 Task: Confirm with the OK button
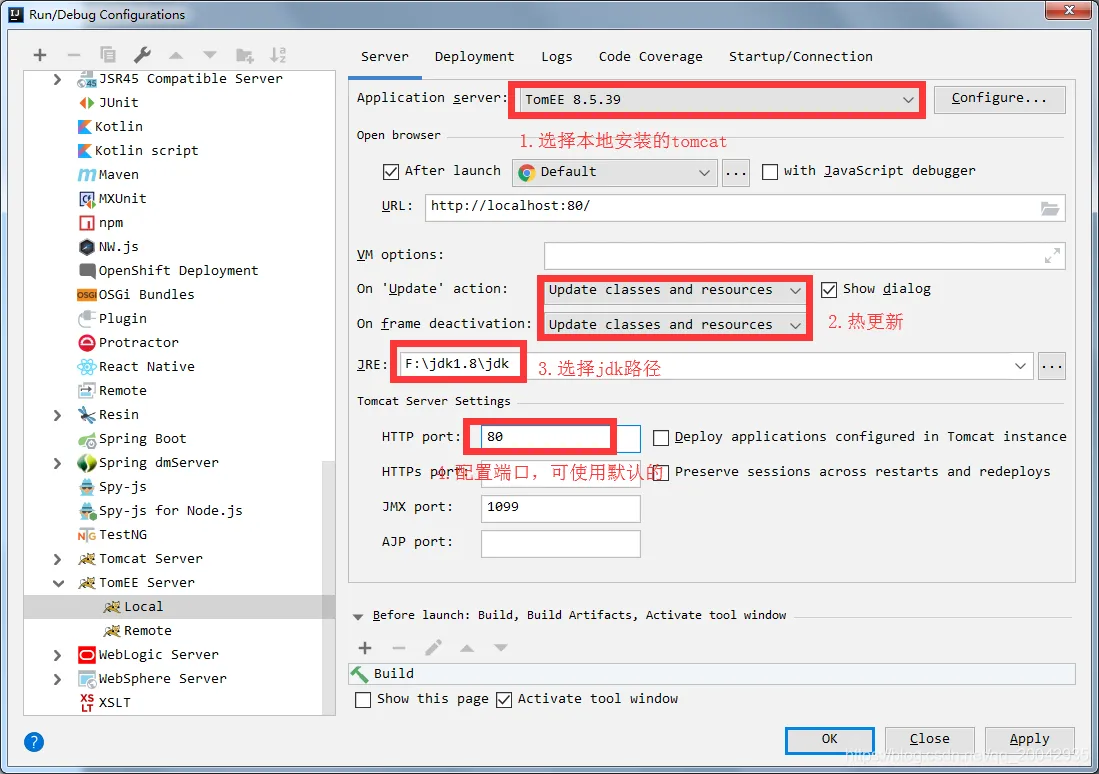click(x=830, y=739)
